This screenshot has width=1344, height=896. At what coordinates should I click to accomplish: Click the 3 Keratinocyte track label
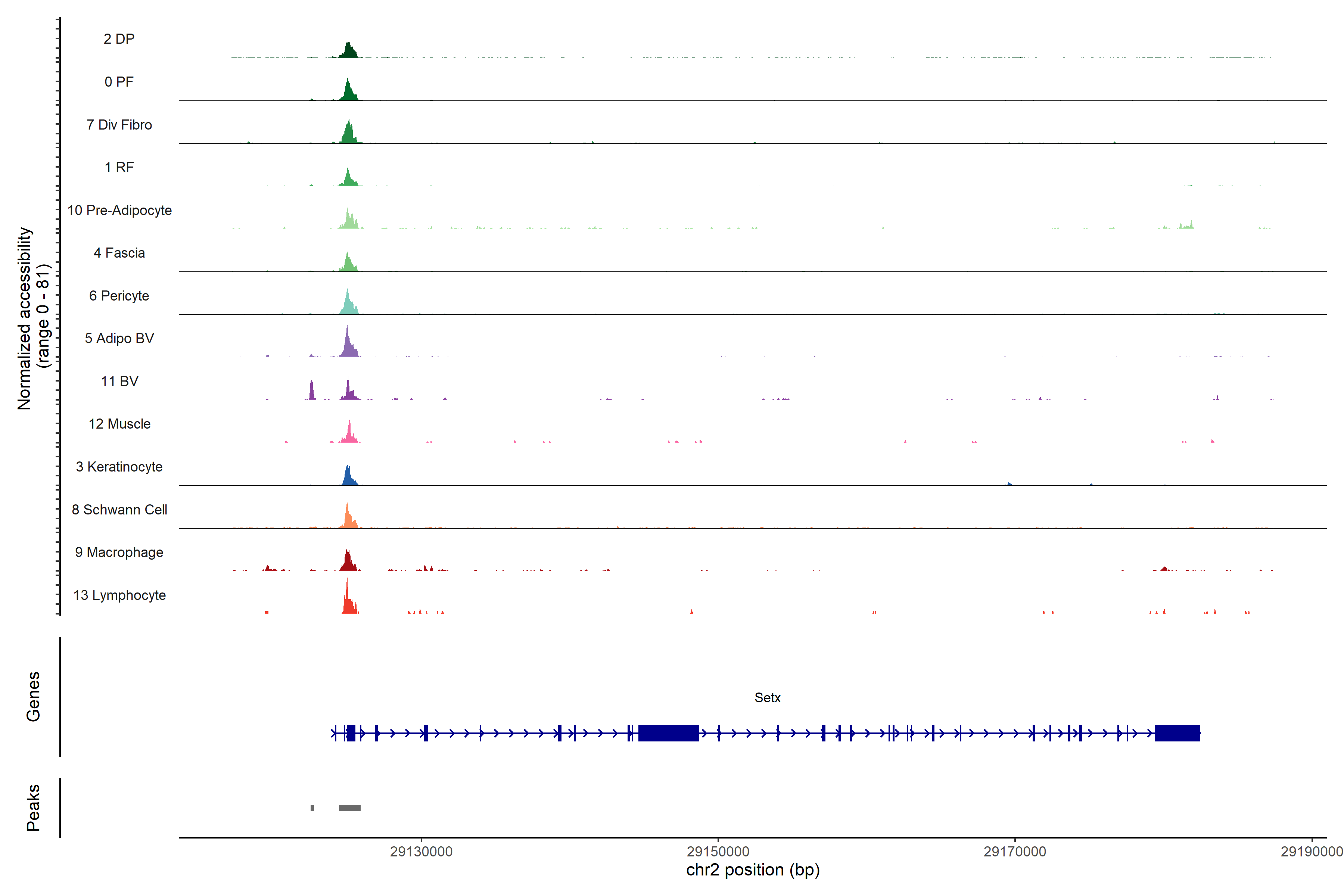tap(119, 467)
